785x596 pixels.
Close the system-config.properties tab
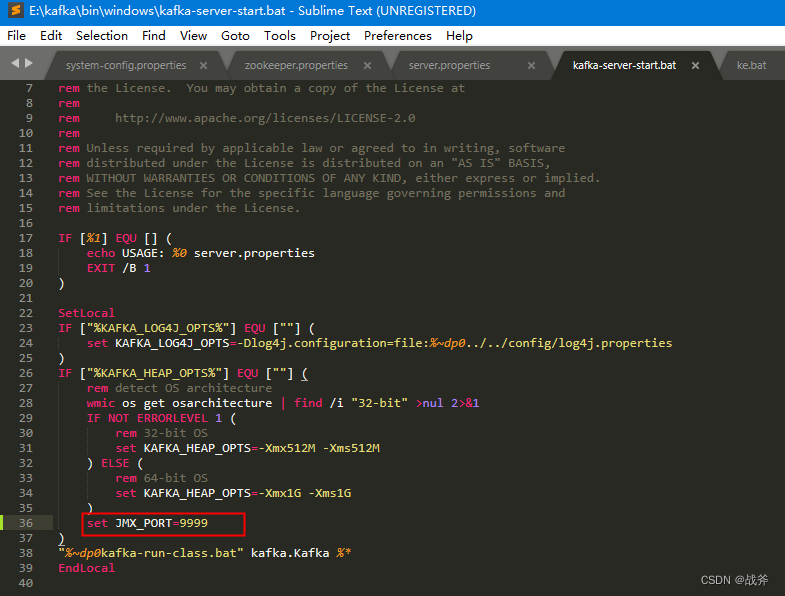203,66
